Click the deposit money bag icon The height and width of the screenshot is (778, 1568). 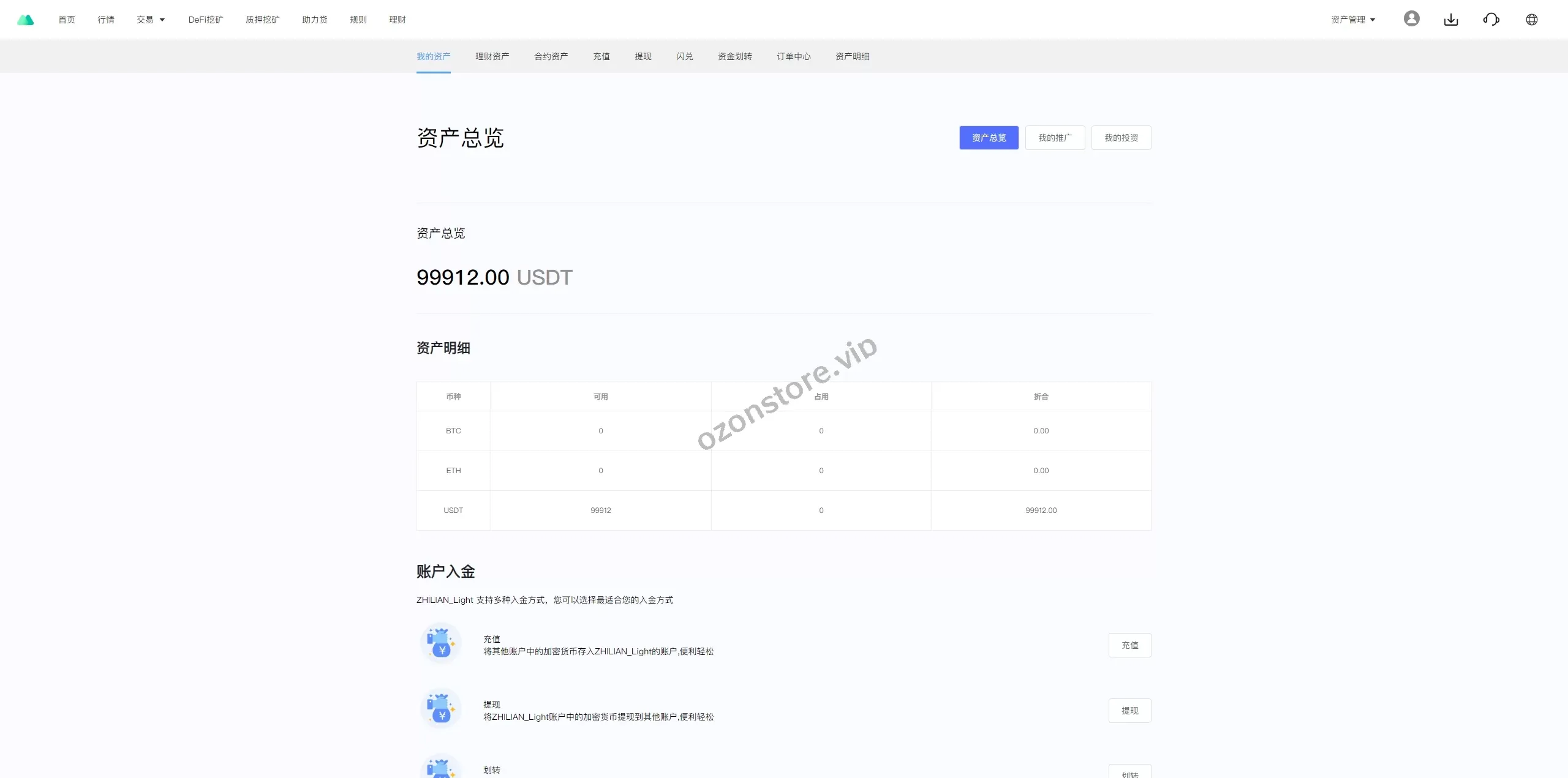click(x=441, y=643)
